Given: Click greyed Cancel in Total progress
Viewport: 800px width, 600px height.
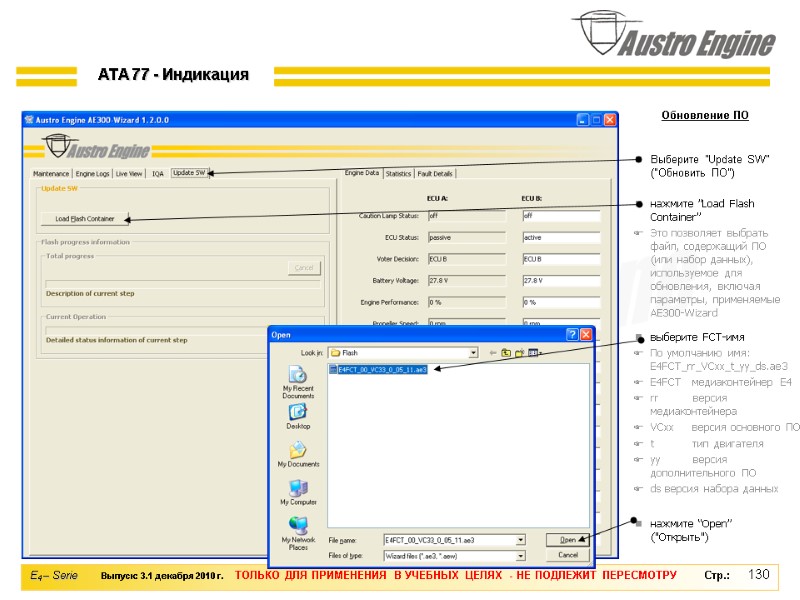Looking at the screenshot, I should (304, 268).
